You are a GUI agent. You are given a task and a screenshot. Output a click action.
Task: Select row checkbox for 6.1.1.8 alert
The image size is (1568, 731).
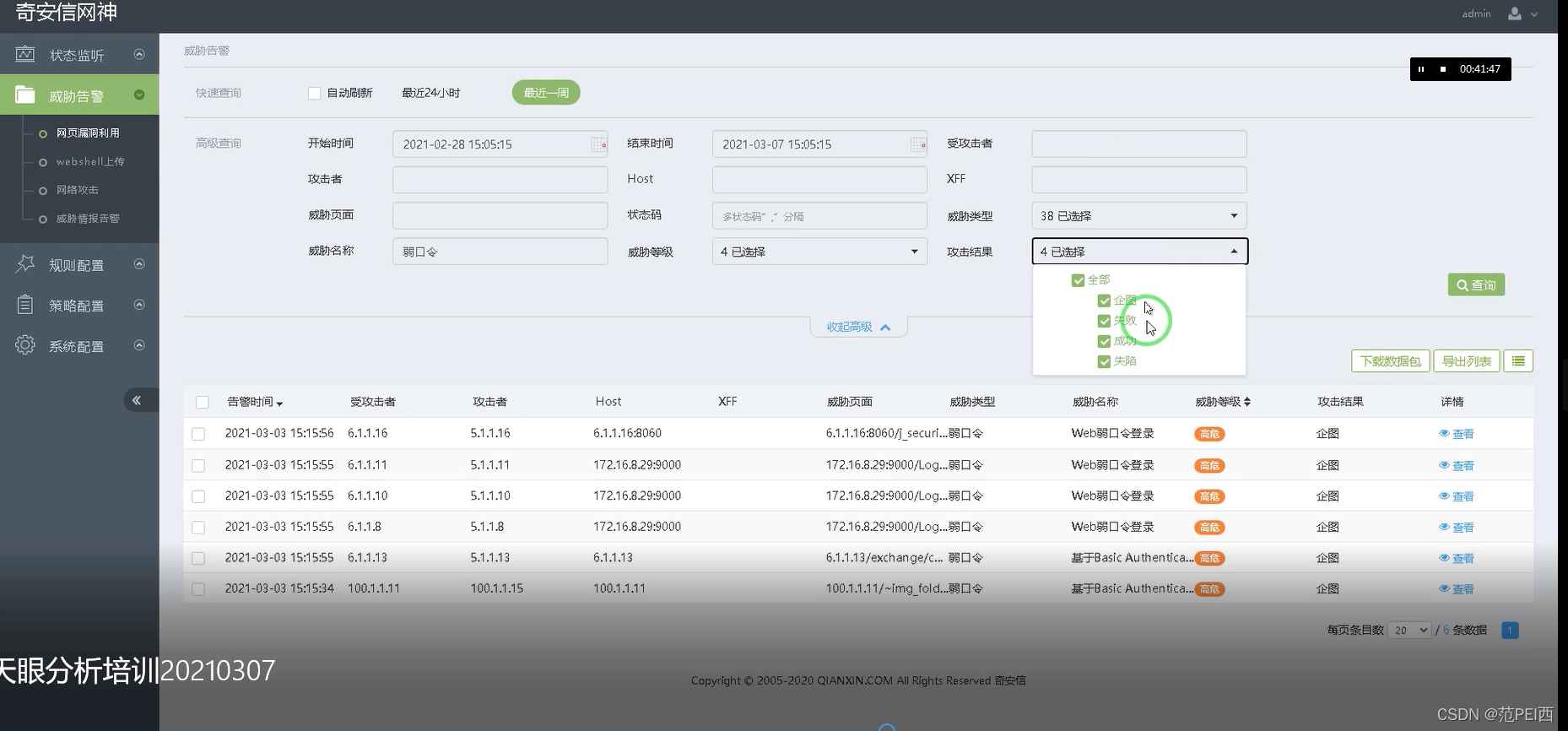coord(198,528)
